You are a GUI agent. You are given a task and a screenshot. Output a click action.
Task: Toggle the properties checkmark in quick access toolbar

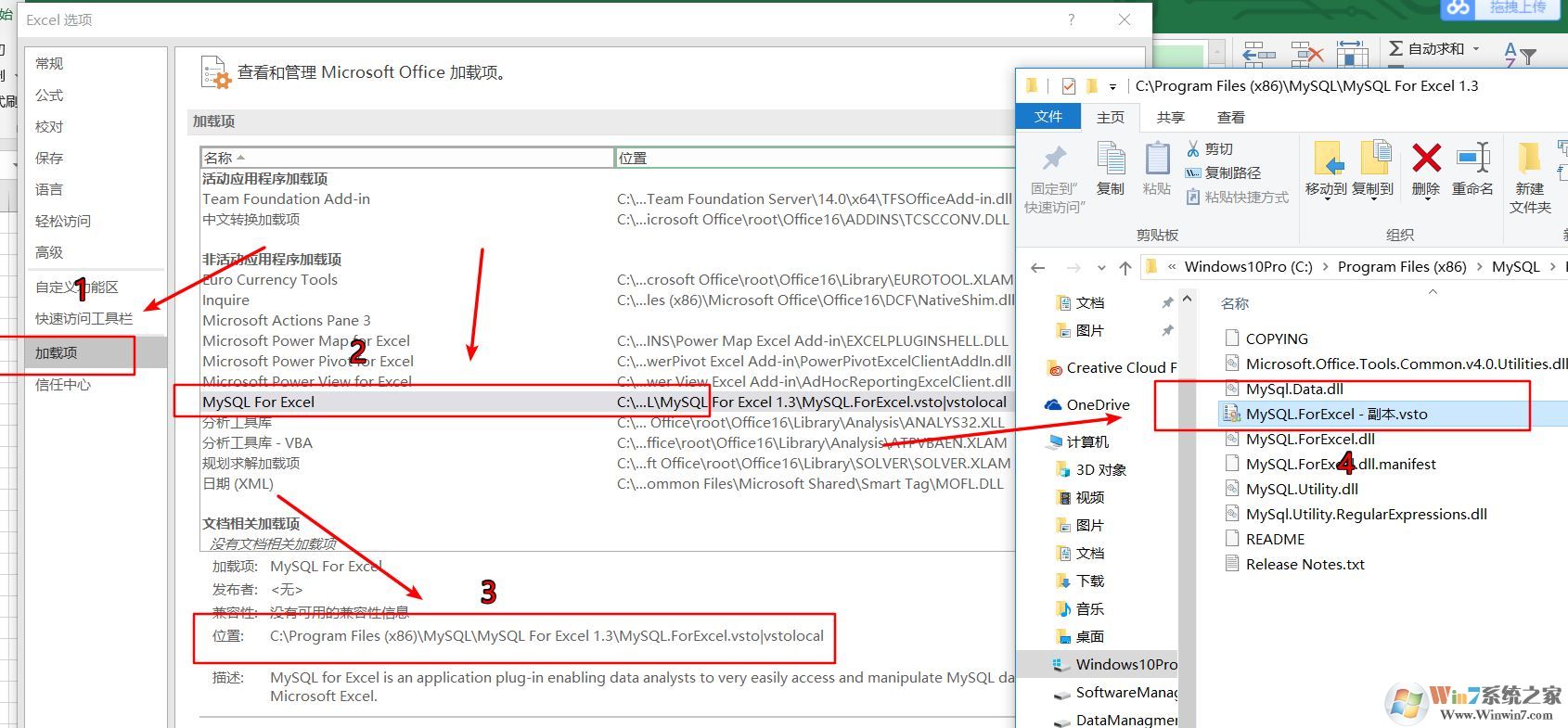[x=1068, y=86]
